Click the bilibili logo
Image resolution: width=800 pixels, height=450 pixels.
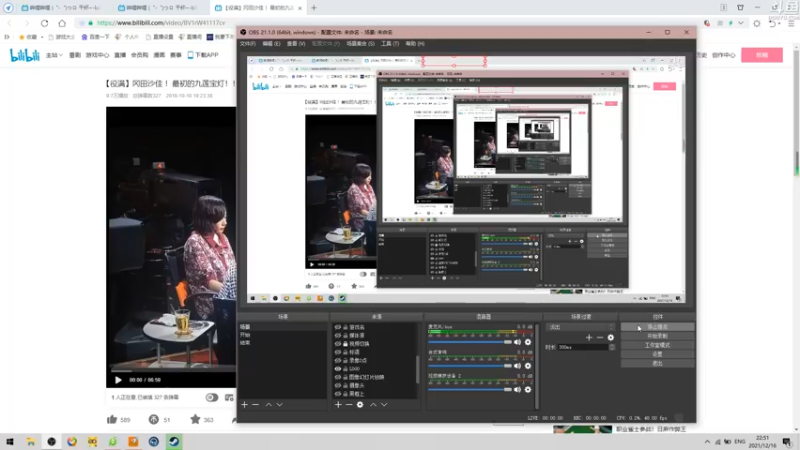pos(24,55)
